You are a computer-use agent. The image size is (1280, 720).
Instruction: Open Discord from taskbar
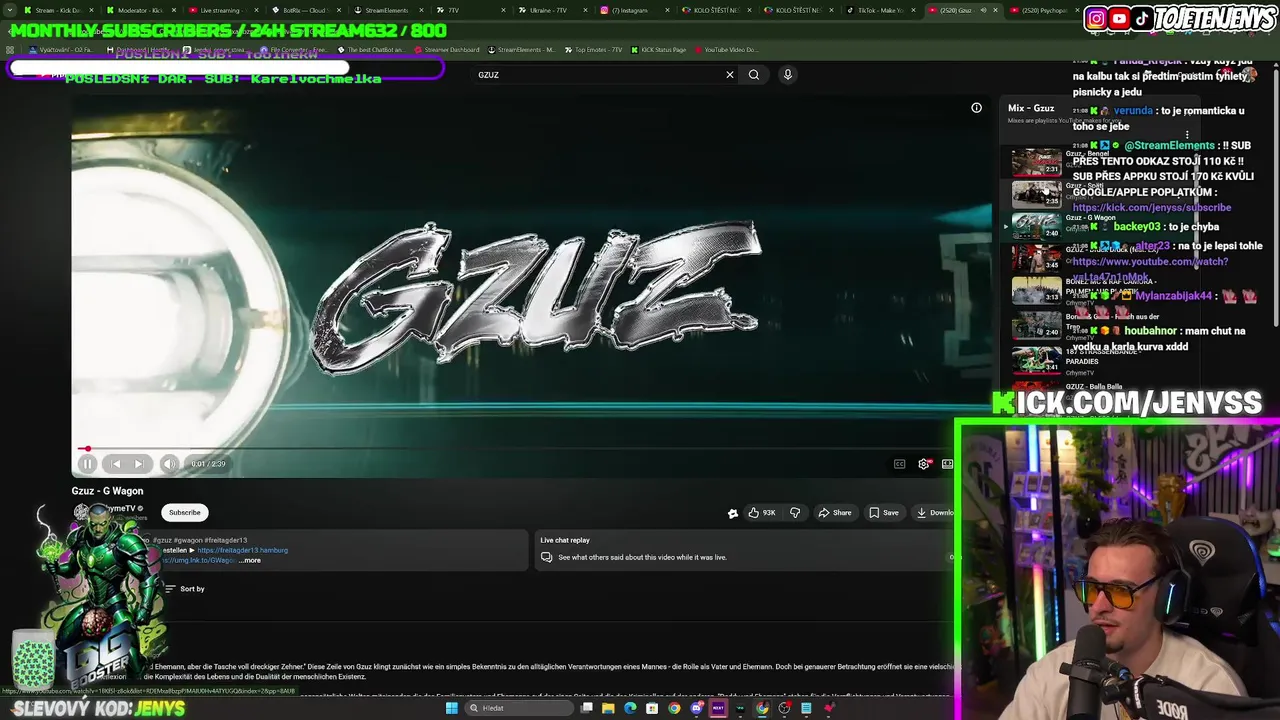[x=697, y=708]
